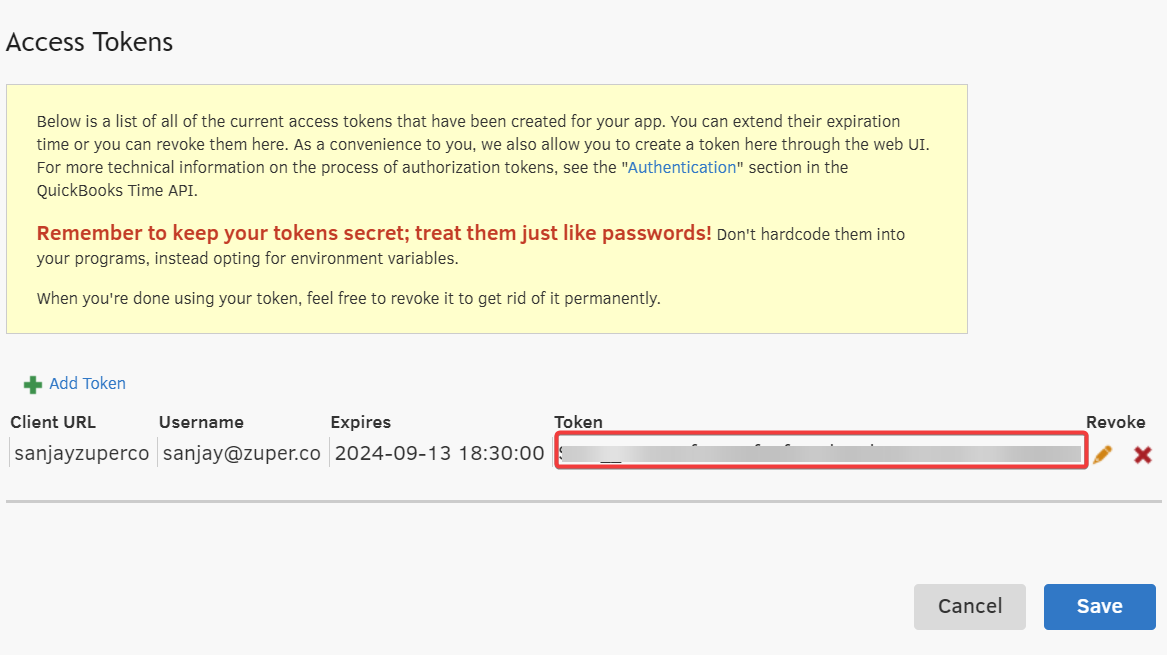Click the Client URL column header

pos(53,422)
